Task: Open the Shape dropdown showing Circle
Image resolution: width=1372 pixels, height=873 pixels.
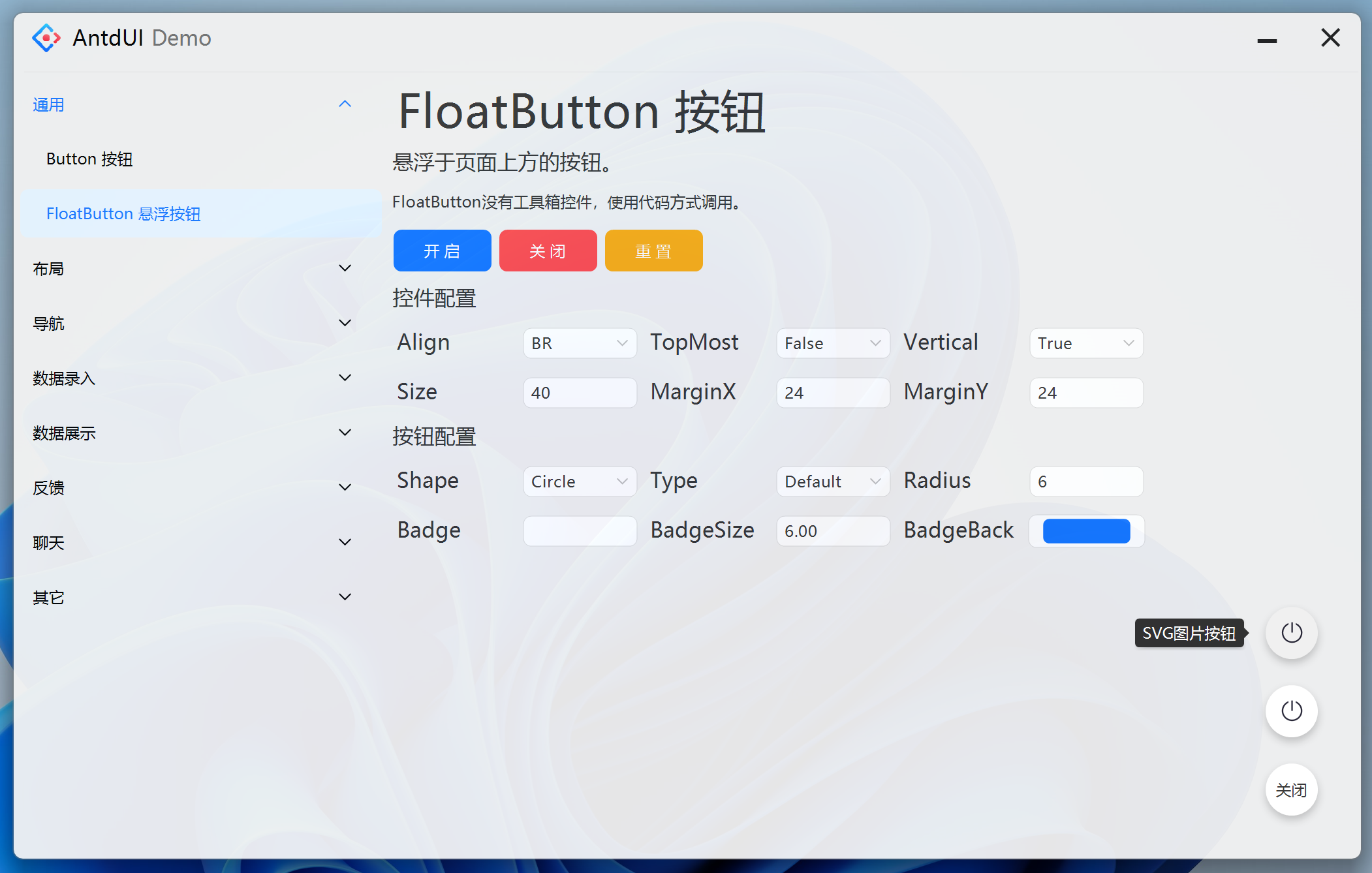Action: [580, 482]
